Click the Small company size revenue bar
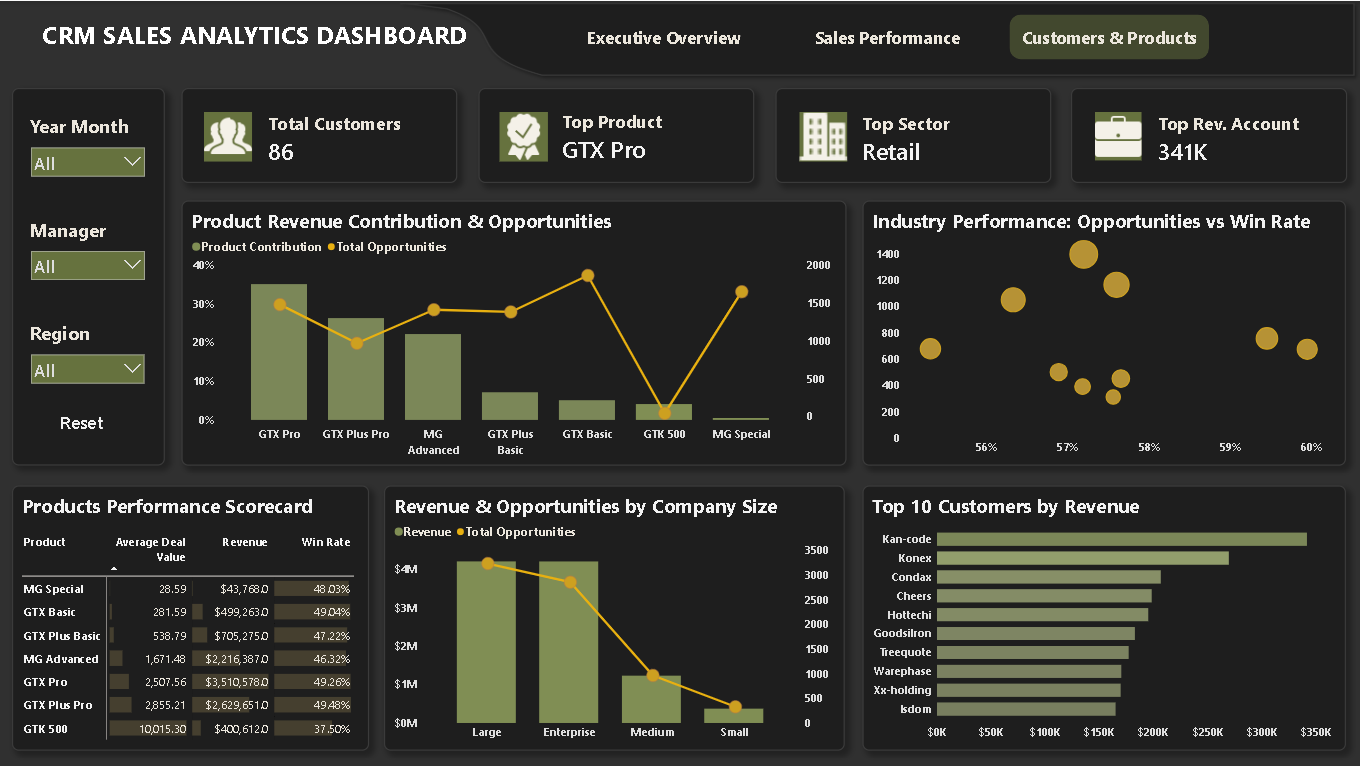Image resolution: width=1360 pixels, height=766 pixels. tap(733, 716)
